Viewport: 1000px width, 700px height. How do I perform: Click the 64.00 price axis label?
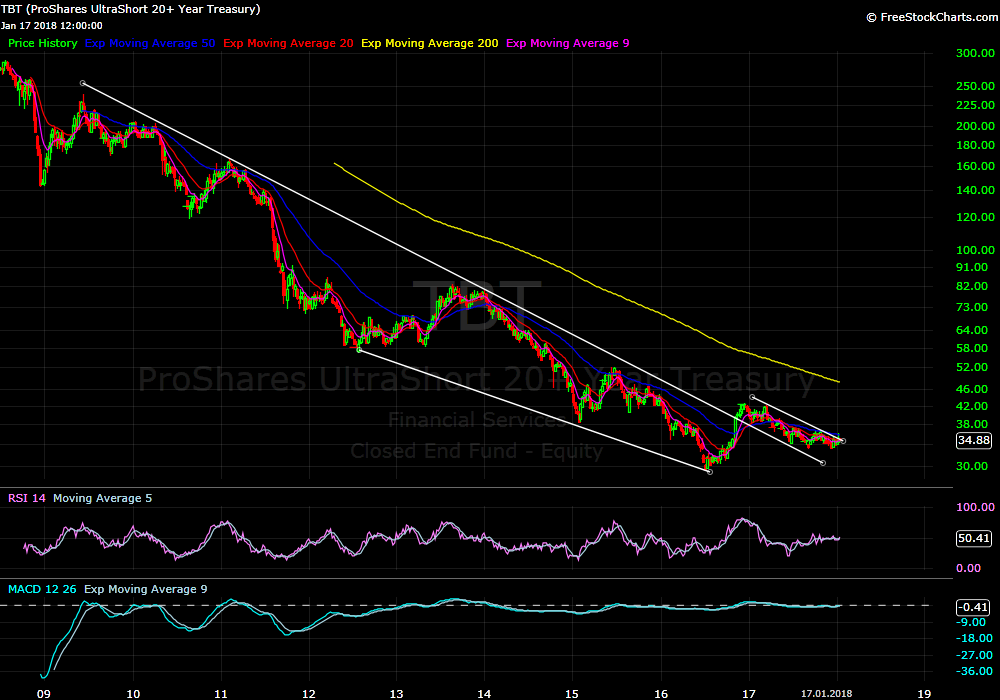[972, 330]
